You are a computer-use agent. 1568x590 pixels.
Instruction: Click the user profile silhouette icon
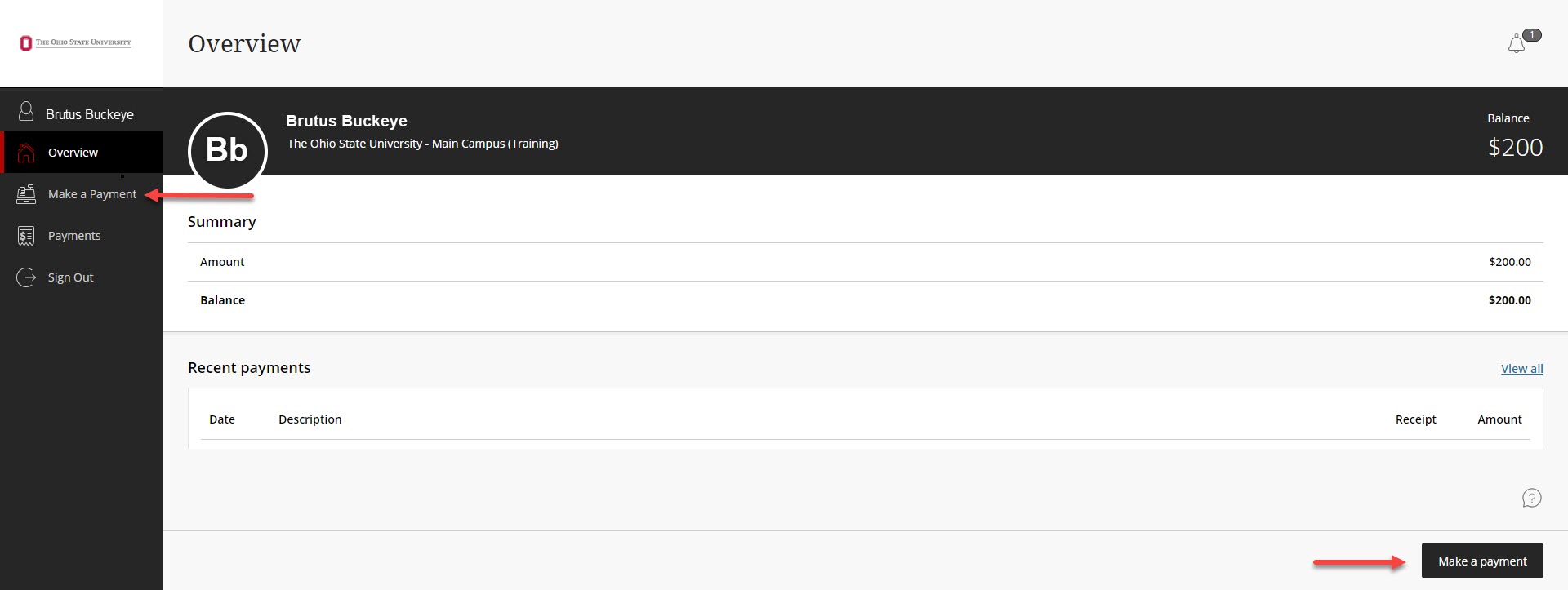tap(26, 111)
